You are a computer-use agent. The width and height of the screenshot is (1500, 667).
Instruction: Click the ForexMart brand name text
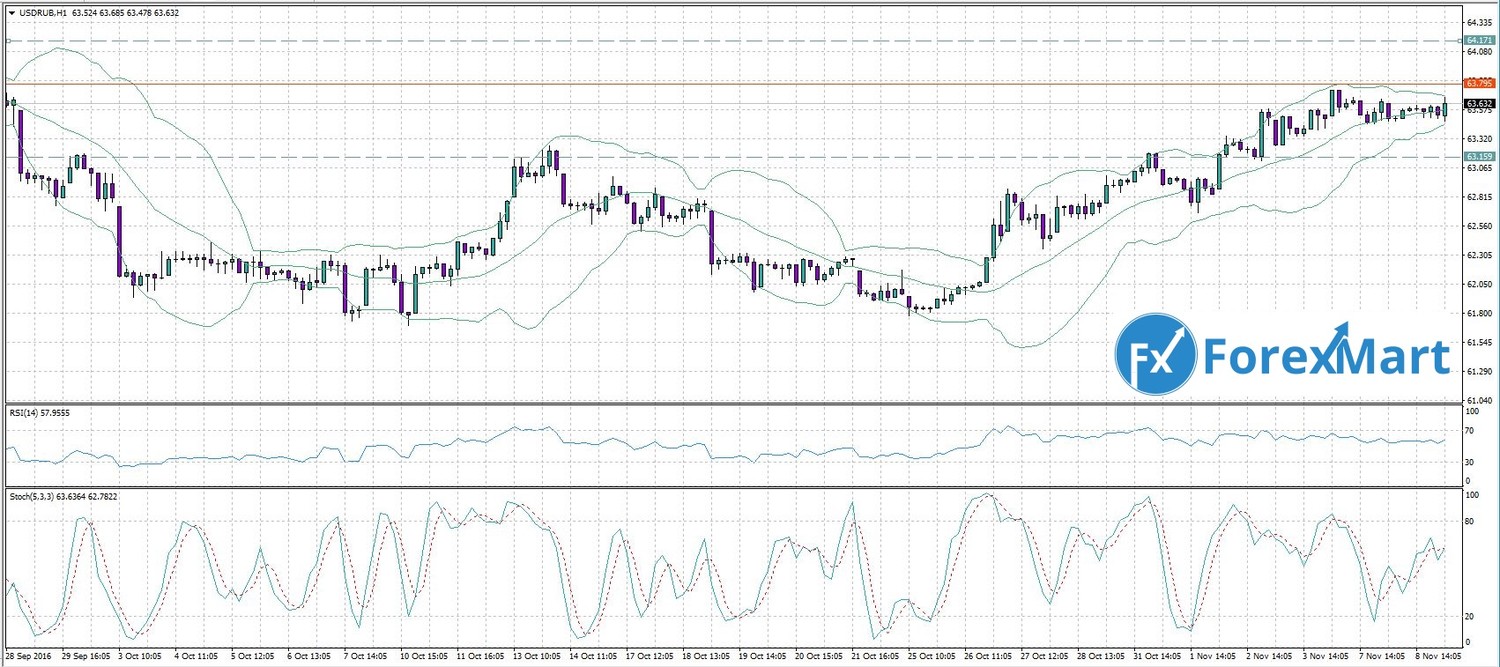pyautogui.click(x=1326, y=356)
